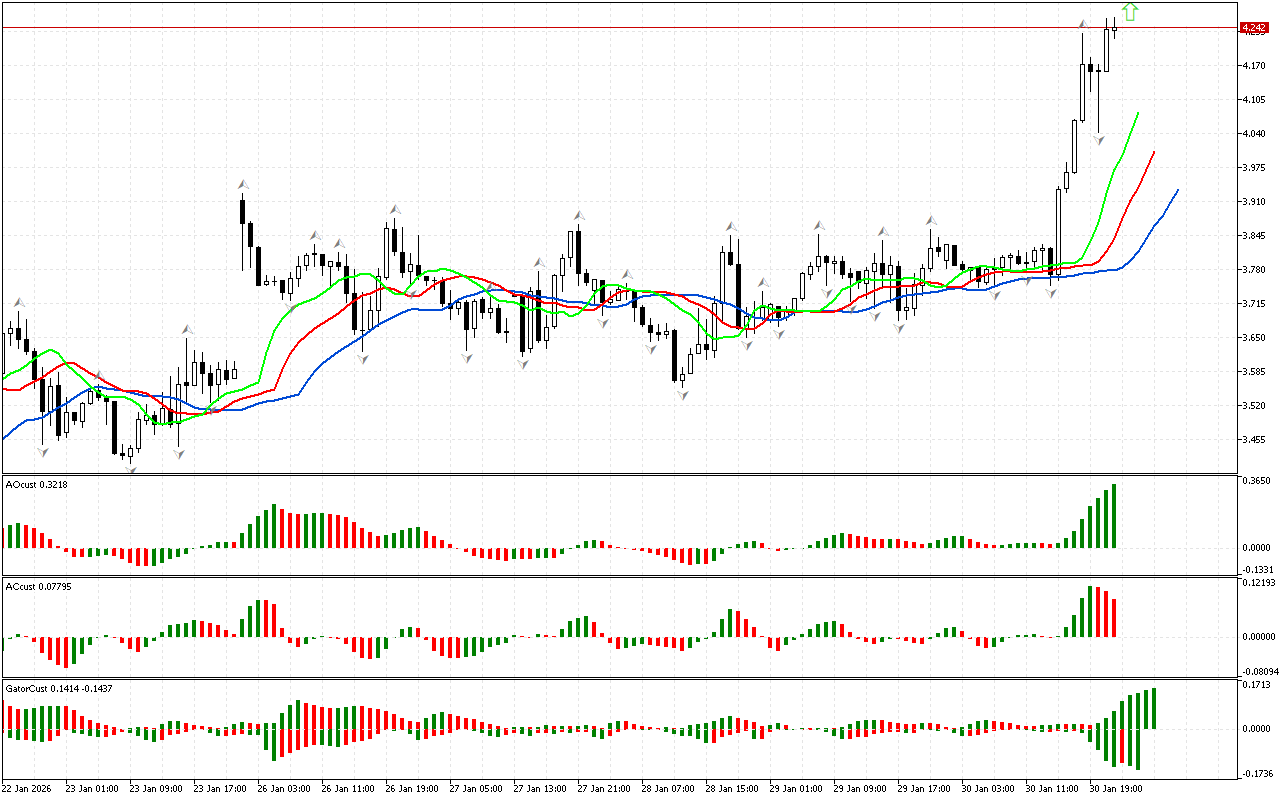Click the last red ACcust histogram bar
Image resolution: width=1280 pixels, height=800 pixels.
1113,617
